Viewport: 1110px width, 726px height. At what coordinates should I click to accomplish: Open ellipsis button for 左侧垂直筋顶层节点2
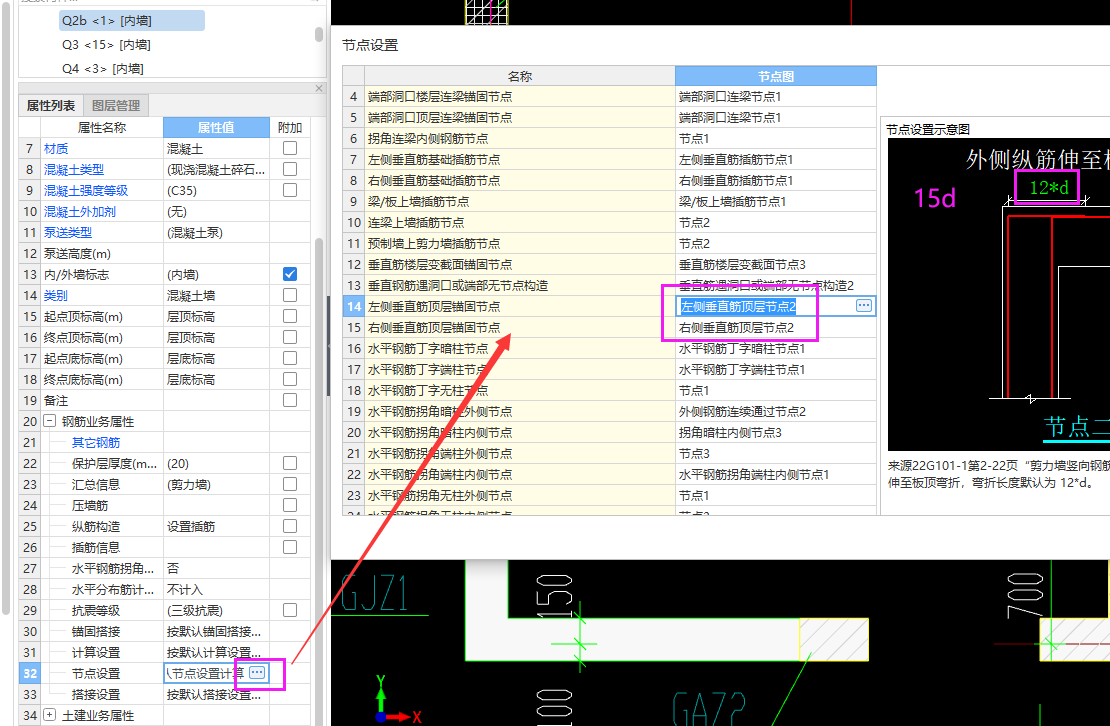click(x=864, y=306)
